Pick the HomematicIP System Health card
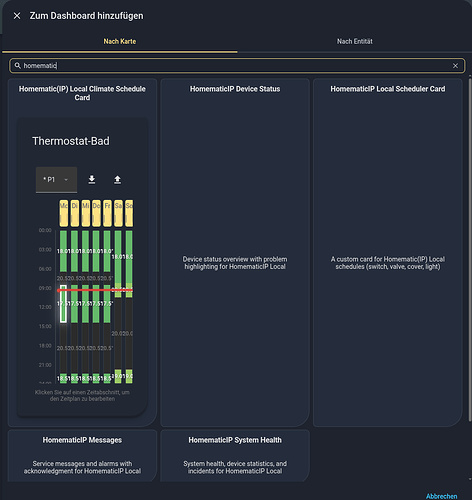Image resolution: width=472 pixels, height=500 pixels. point(235,455)
